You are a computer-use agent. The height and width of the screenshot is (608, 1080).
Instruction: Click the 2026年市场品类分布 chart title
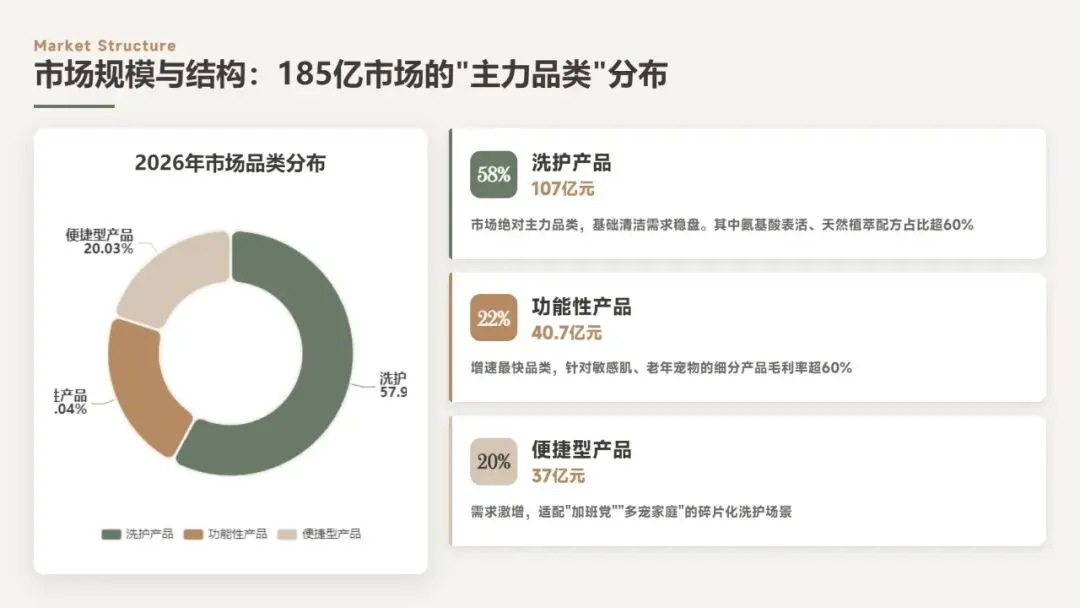[x=230, y=163]
